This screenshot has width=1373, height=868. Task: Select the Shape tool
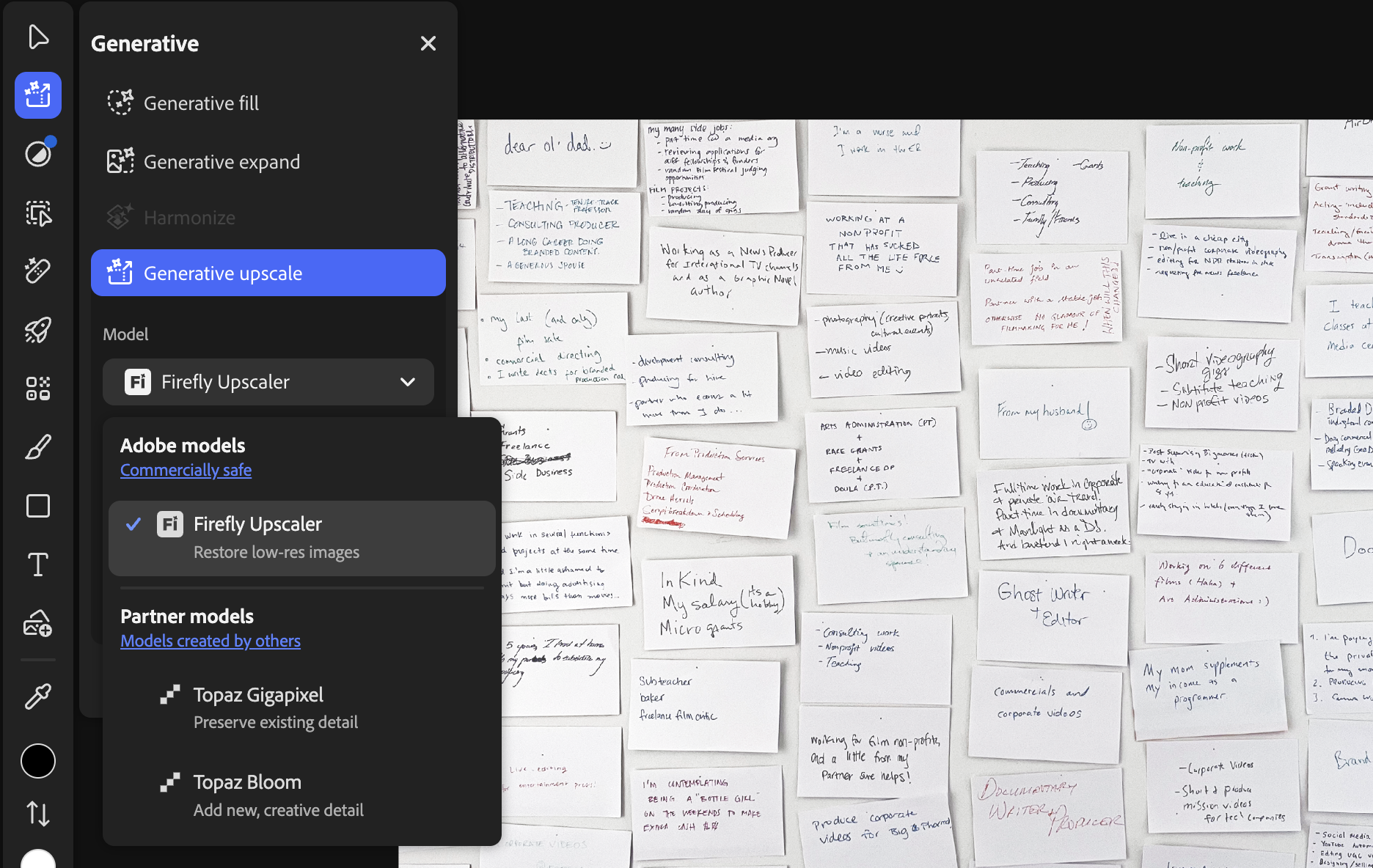[37, 505]
